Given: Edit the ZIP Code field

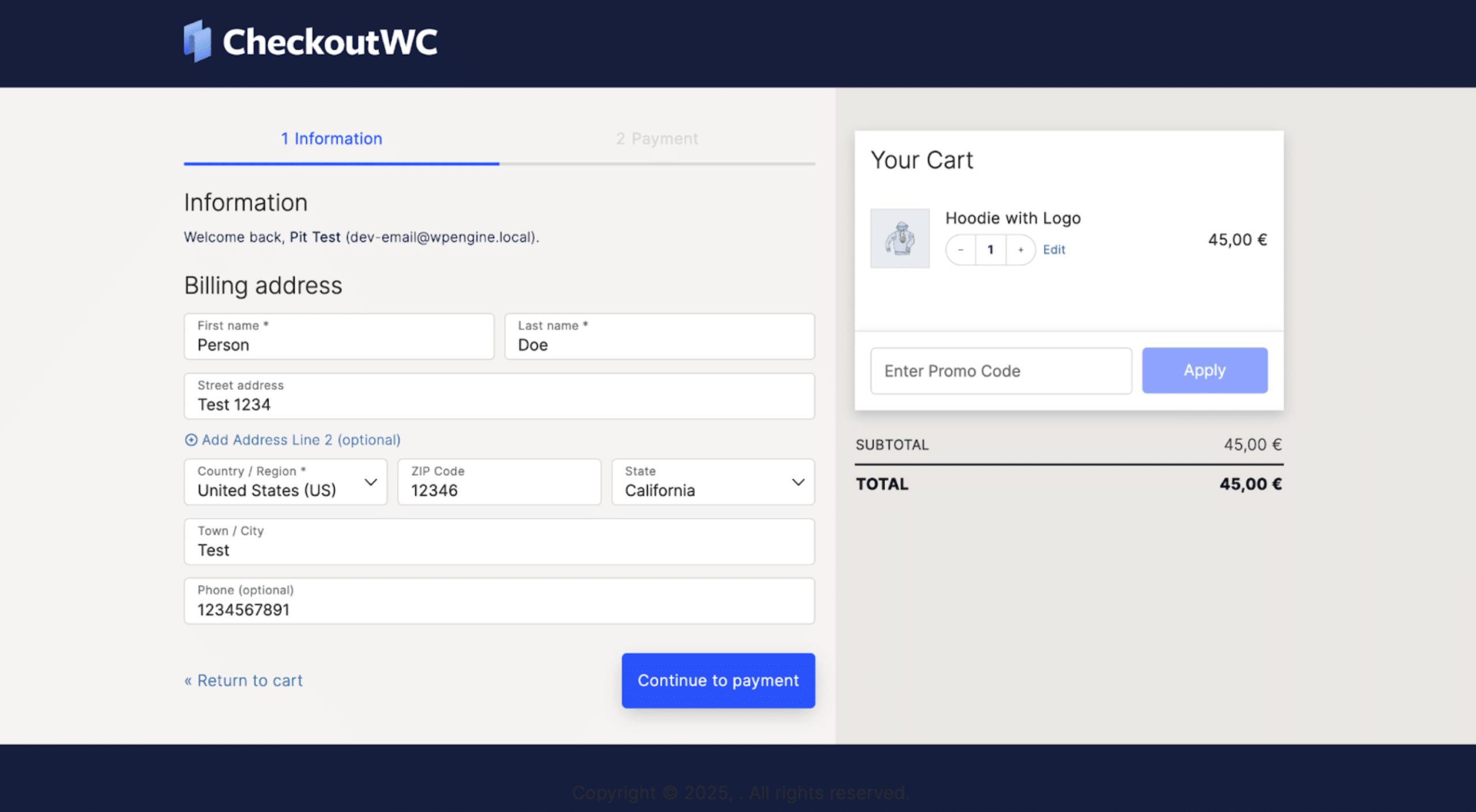Looking at the screenshot, I should click(x=499, y=483).
